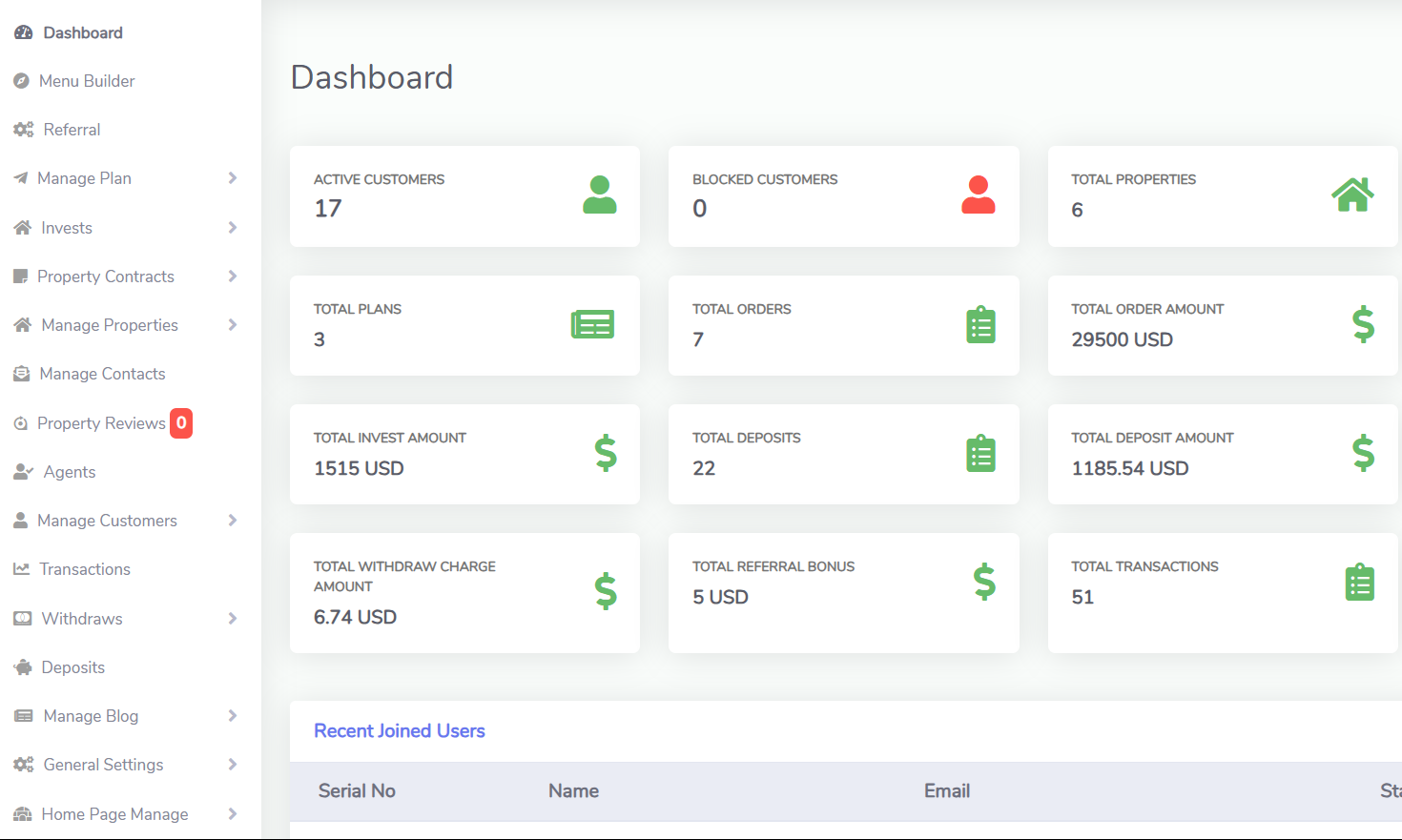Expand the Withdraws submenu arrow

232,618
